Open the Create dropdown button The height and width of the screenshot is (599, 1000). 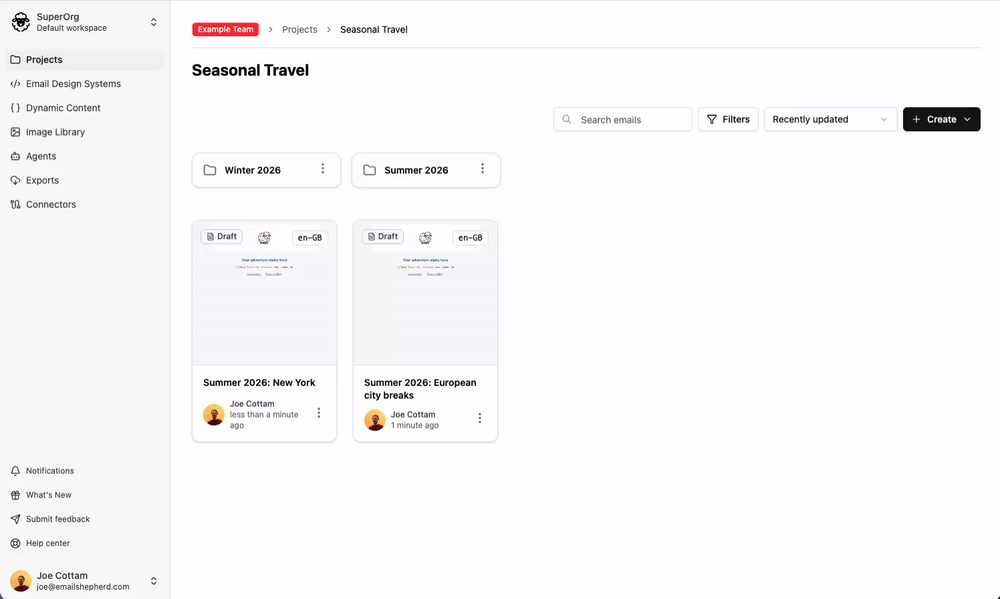click(x=941, y=119)
